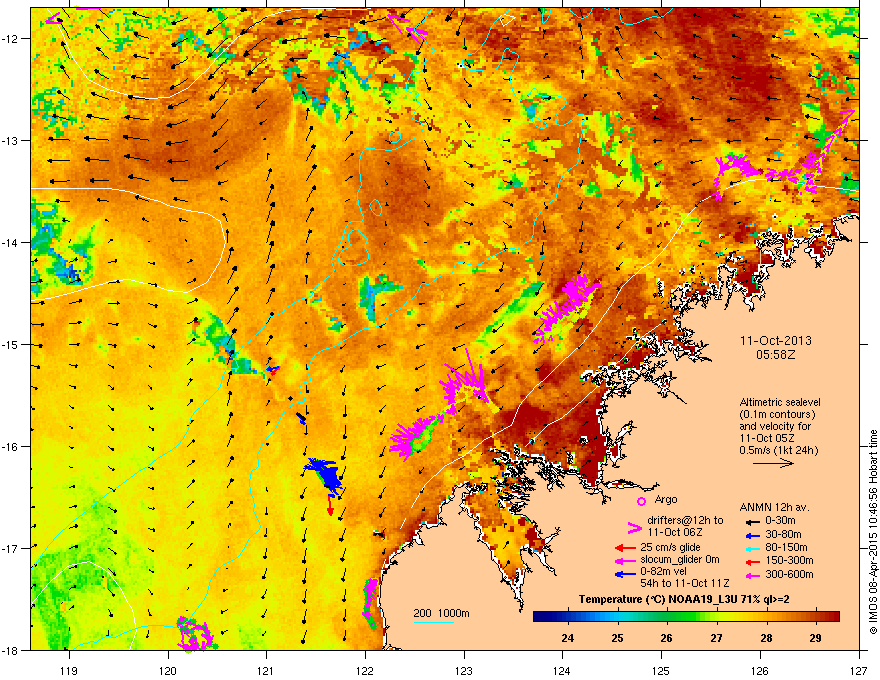This screenshot has width=880, height=680.
Task: Click the 'Altimetric sealevel' caption line
Action: (x=780, y=402)
